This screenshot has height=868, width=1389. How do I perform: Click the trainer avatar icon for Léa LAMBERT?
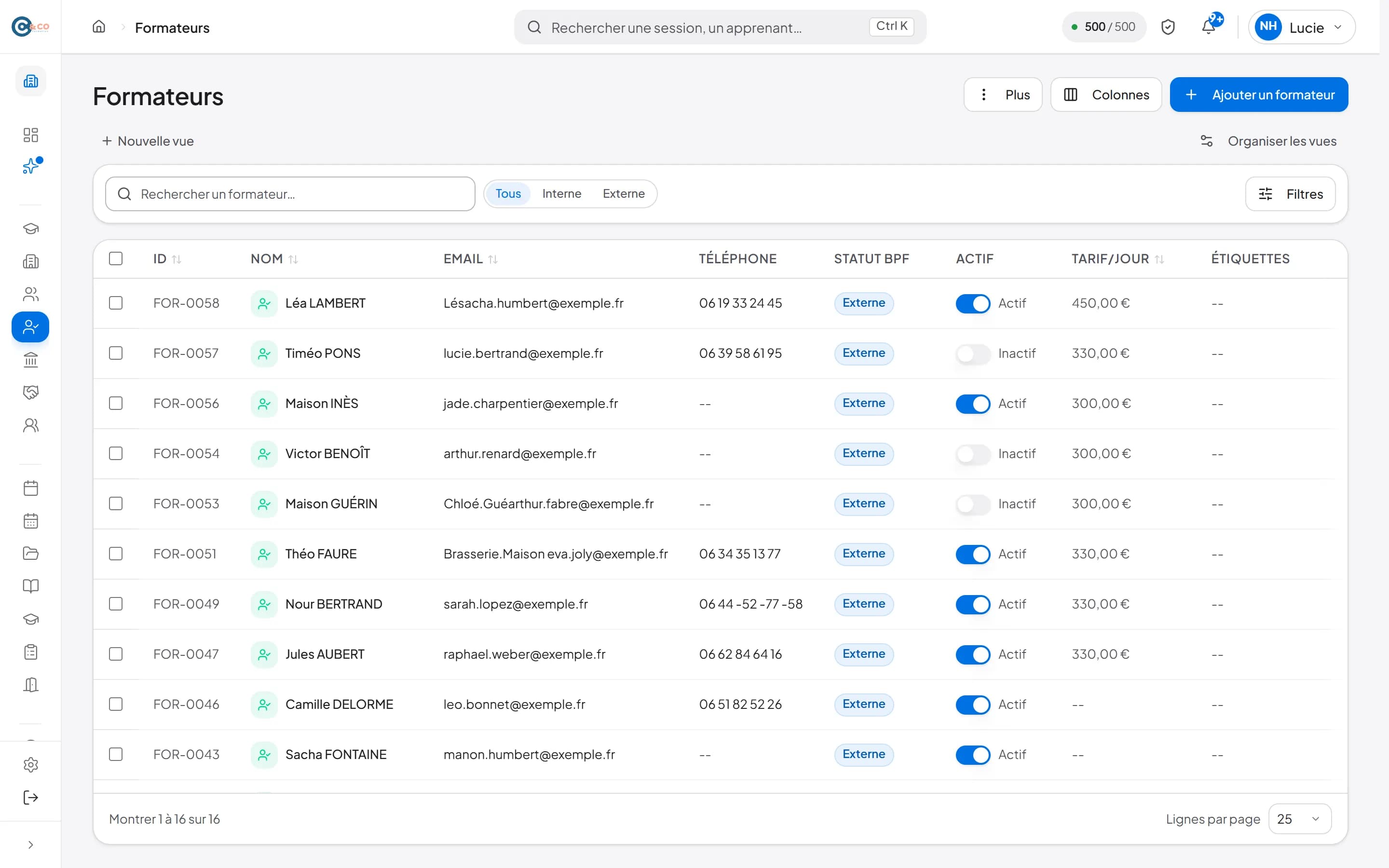(264, 303)
